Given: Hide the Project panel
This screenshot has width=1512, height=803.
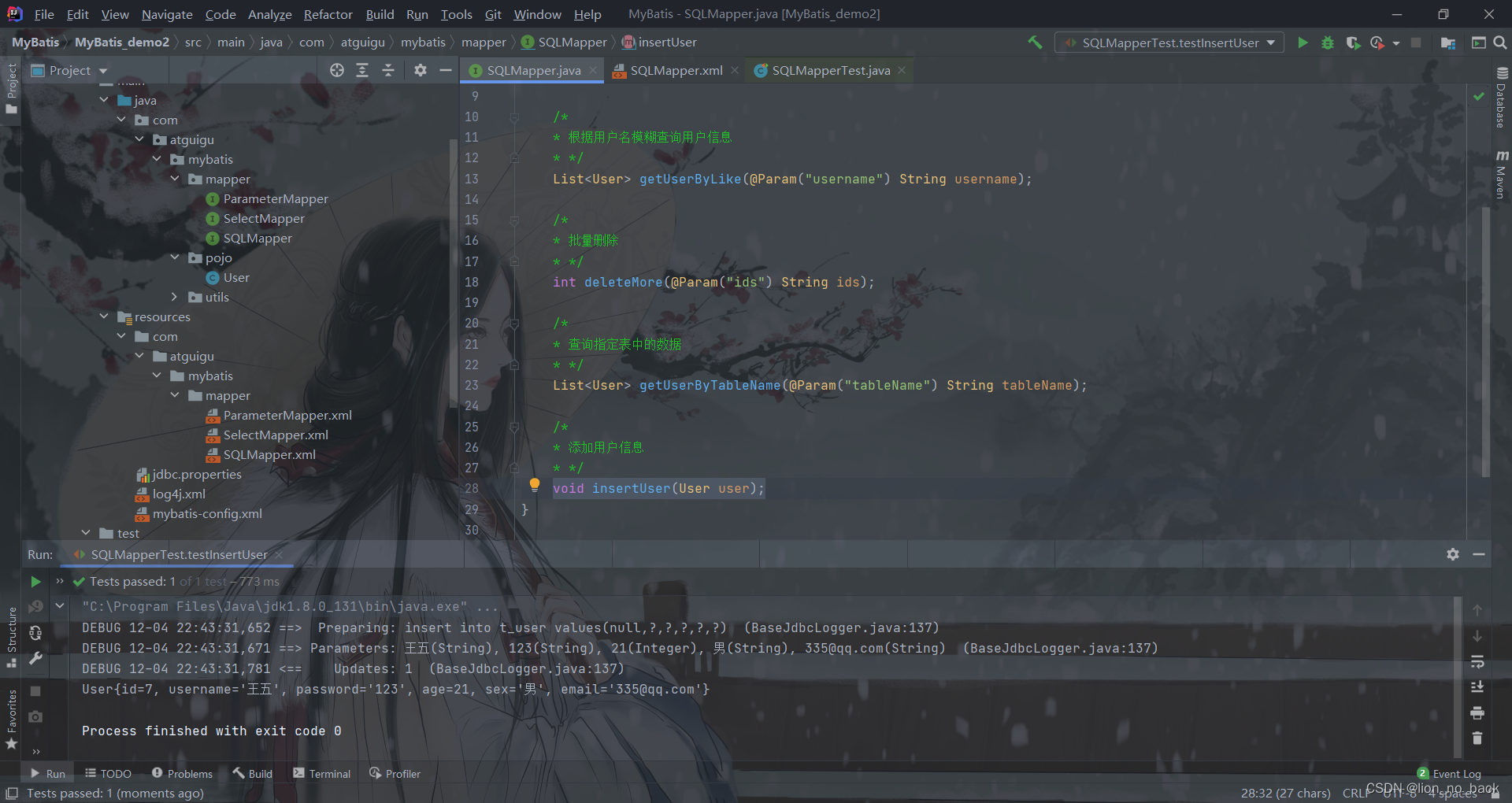Looking at the screenshot, I should 446,70.
